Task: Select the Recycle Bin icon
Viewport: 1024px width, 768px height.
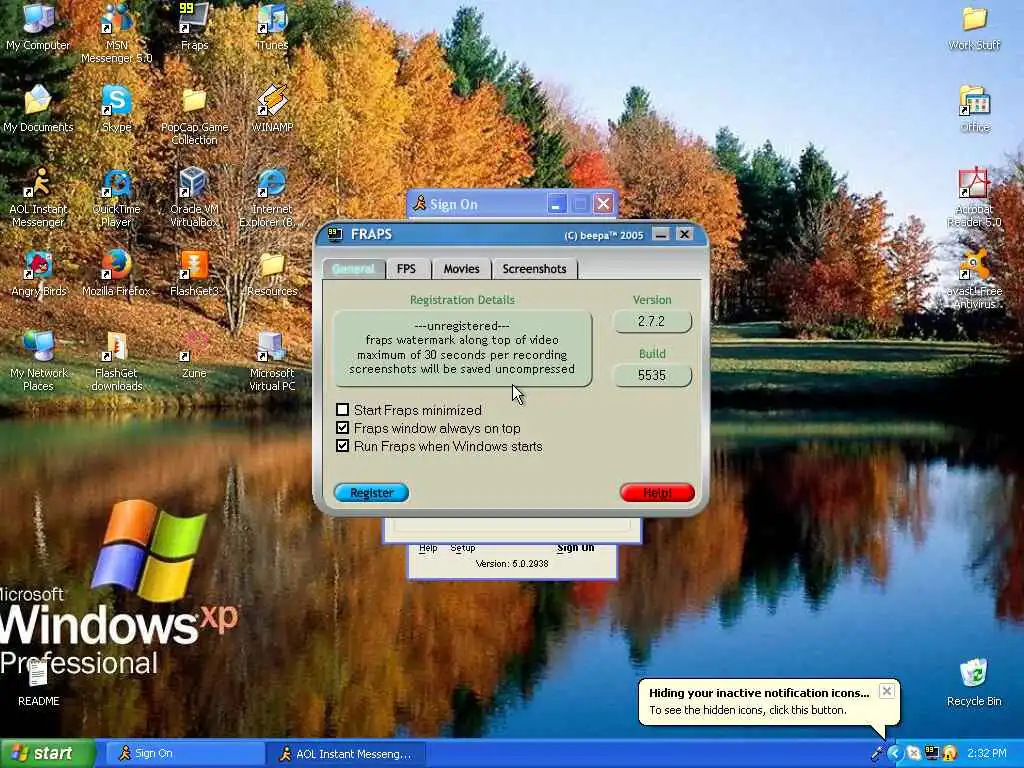Action: point(974,683)
